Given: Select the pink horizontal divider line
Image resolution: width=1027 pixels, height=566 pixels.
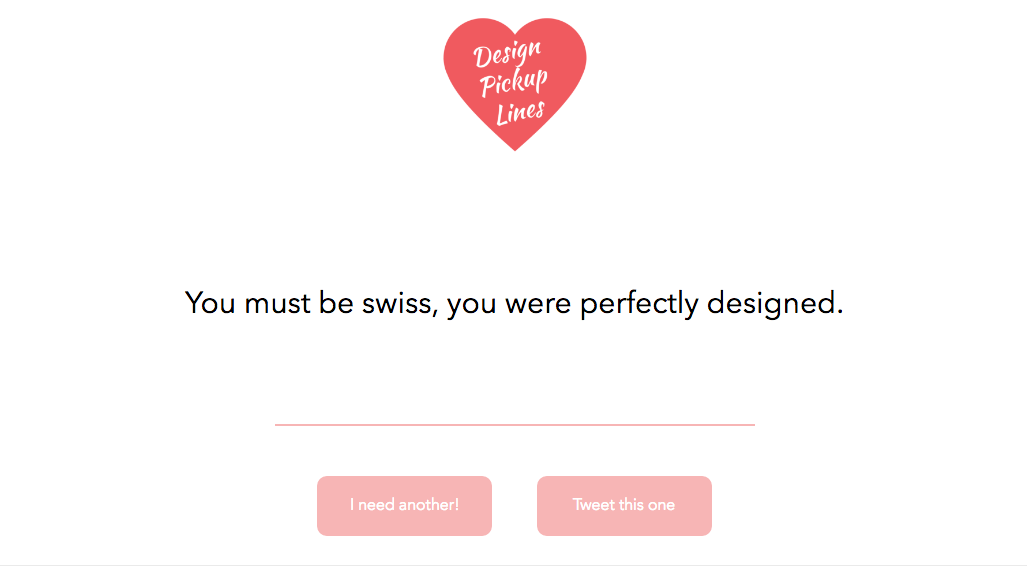Looking at the screenshot, I should [514, 425].
